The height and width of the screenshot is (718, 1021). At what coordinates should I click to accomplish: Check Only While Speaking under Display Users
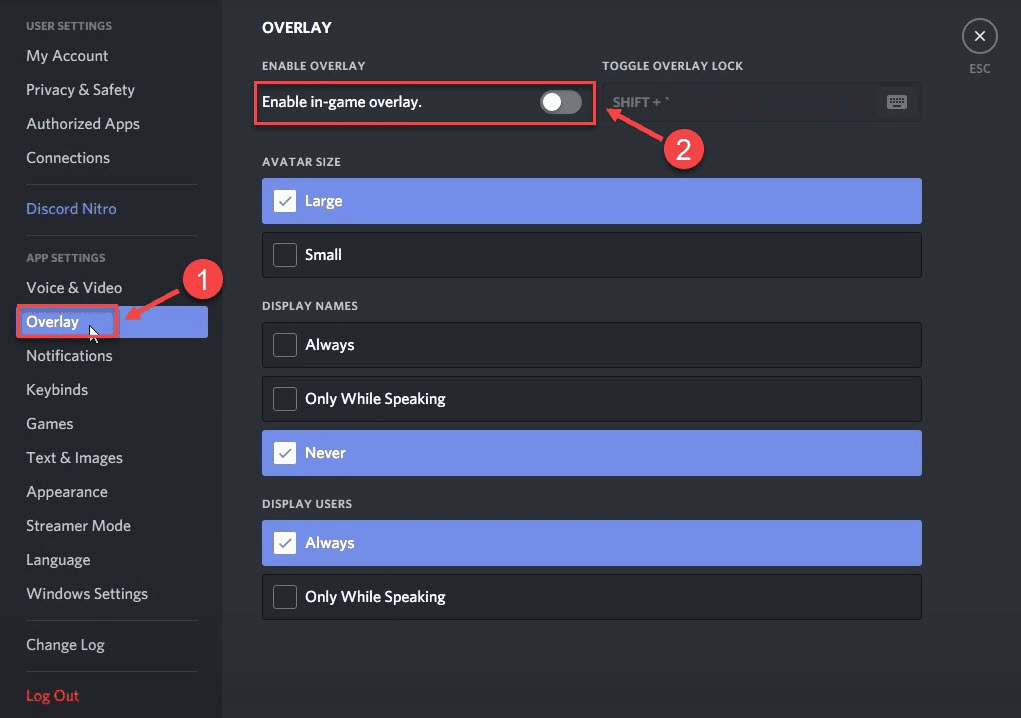coord(284,596)
